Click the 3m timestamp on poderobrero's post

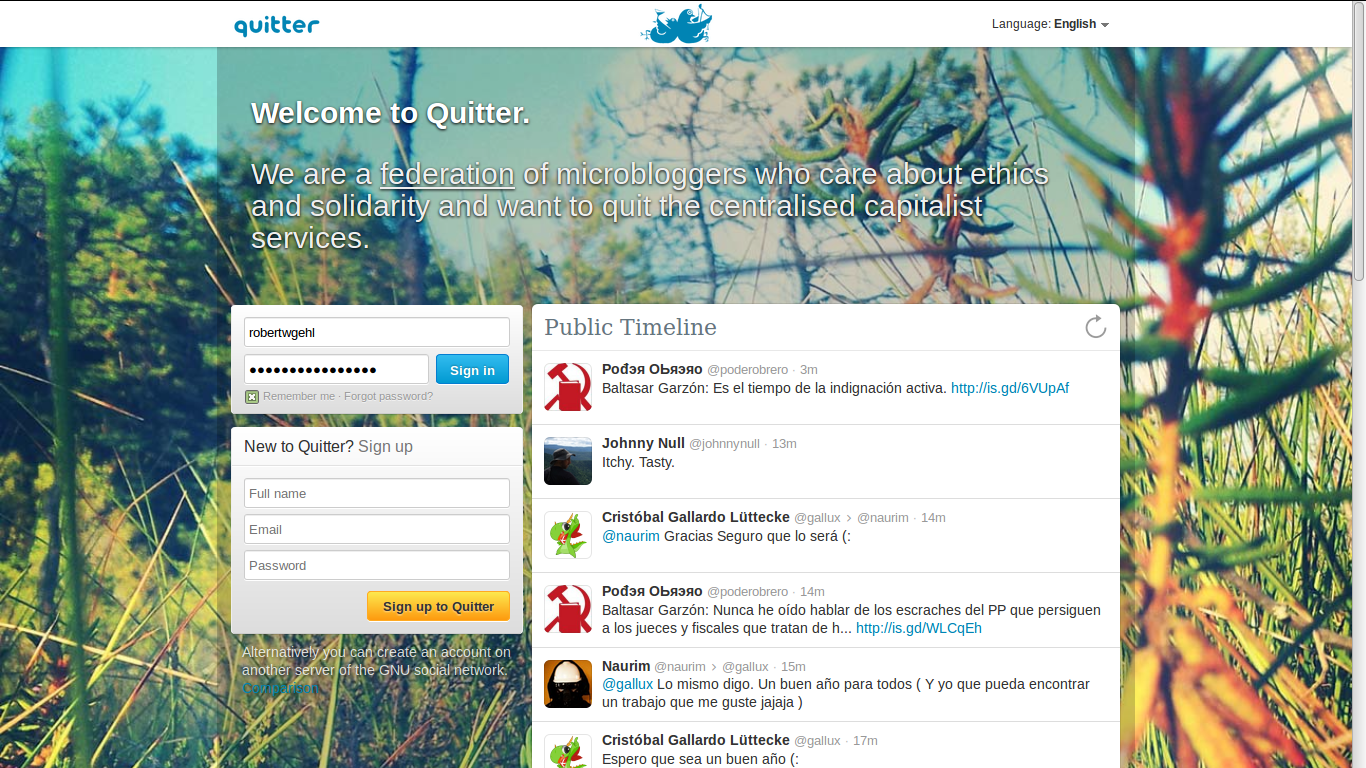809,370
